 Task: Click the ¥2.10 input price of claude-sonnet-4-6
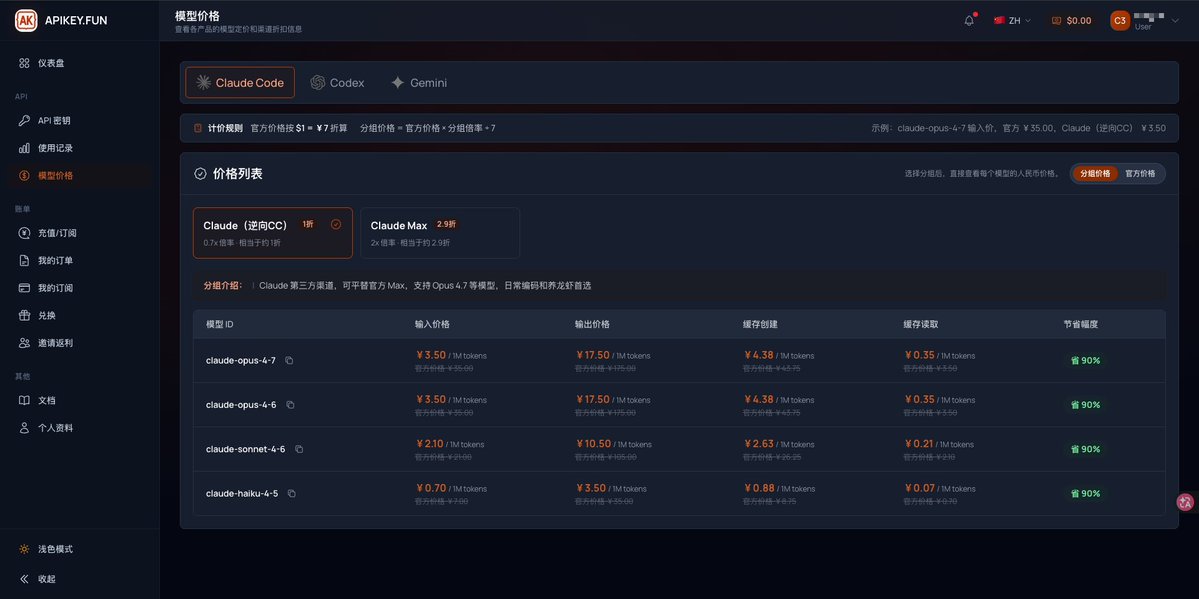click(x=431, y=444)
